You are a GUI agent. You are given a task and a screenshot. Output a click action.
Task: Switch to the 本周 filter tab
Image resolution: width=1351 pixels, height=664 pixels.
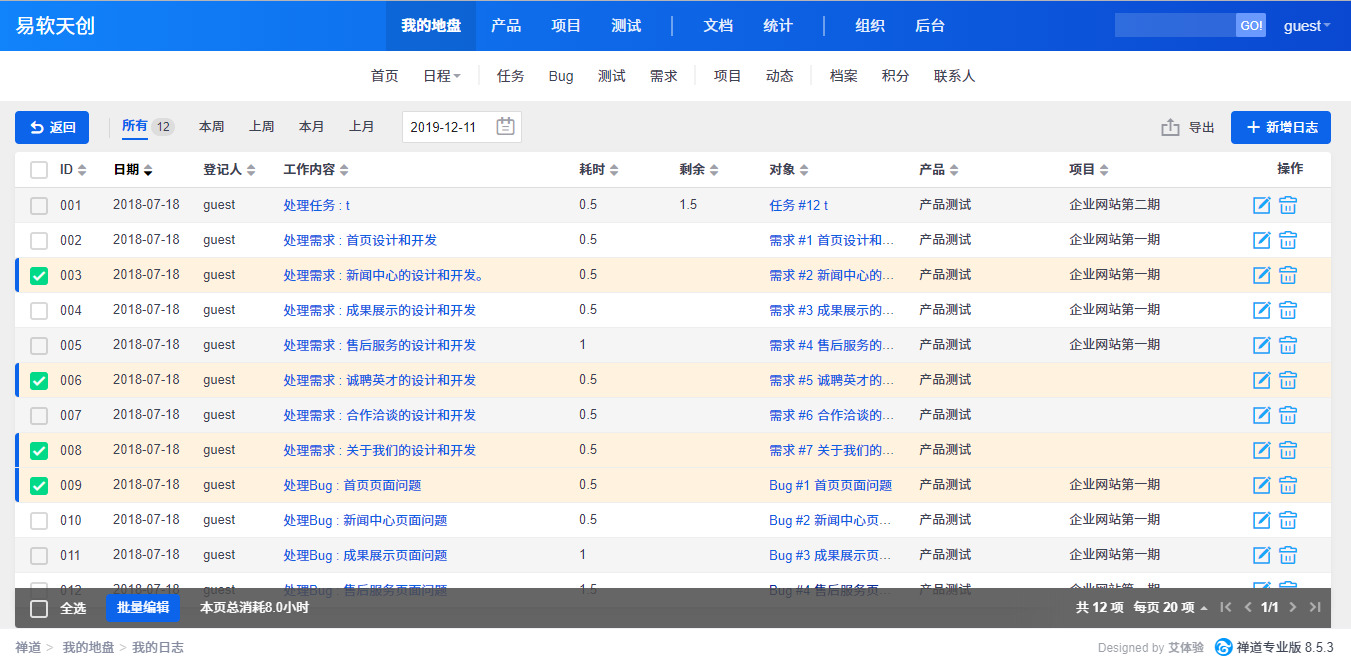point(211,127)
